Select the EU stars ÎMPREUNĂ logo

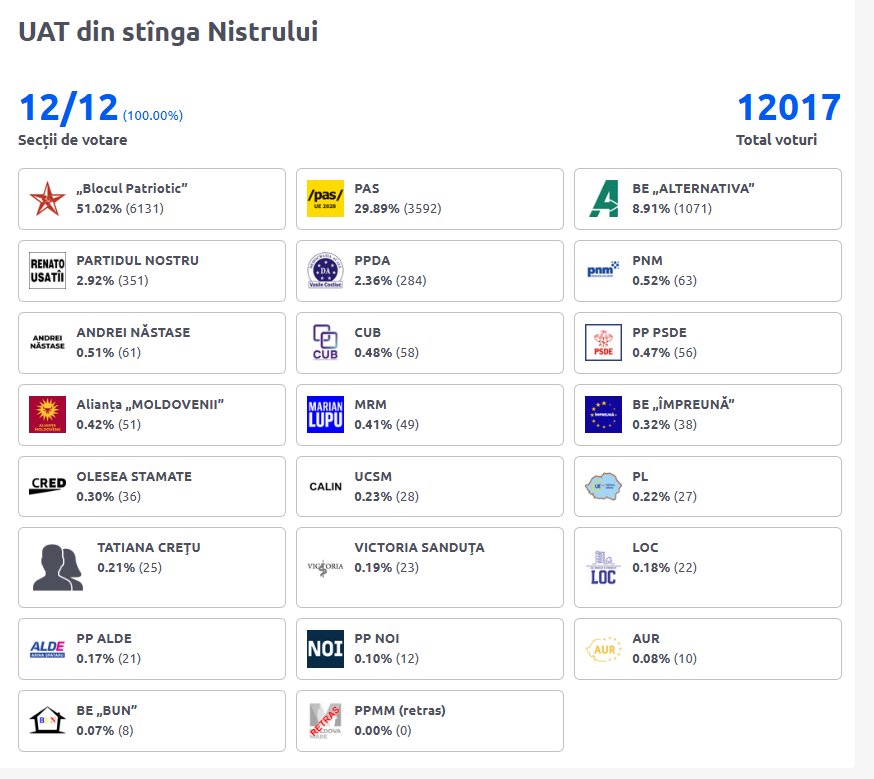(x=603, y=415)
